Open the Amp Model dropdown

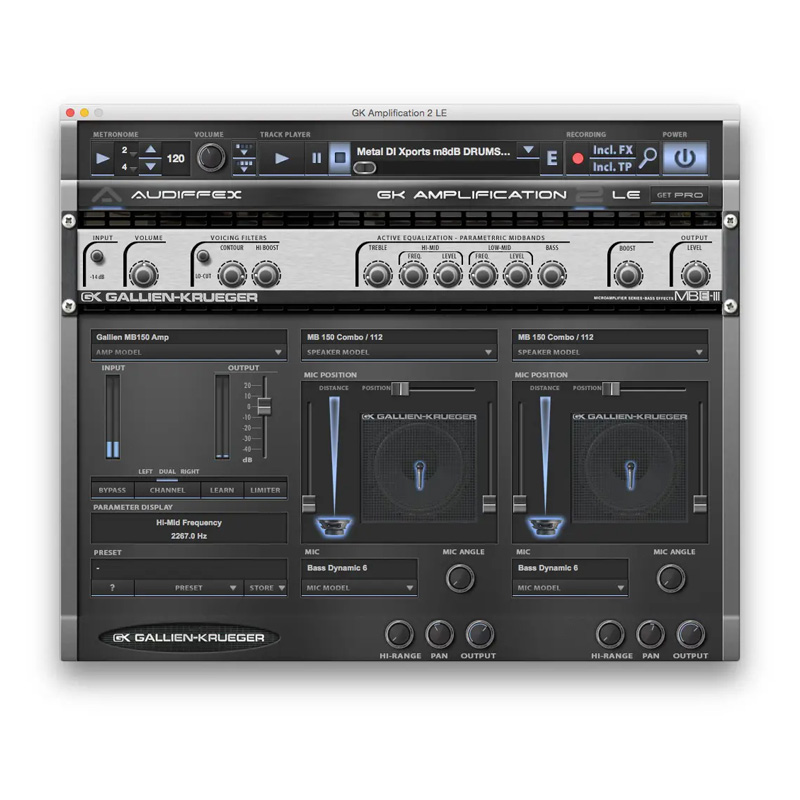[189, 353]
